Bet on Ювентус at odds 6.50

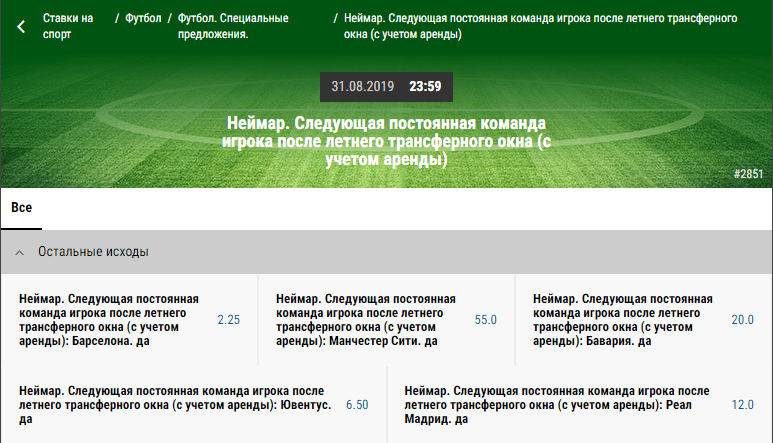tap(357, 405)
